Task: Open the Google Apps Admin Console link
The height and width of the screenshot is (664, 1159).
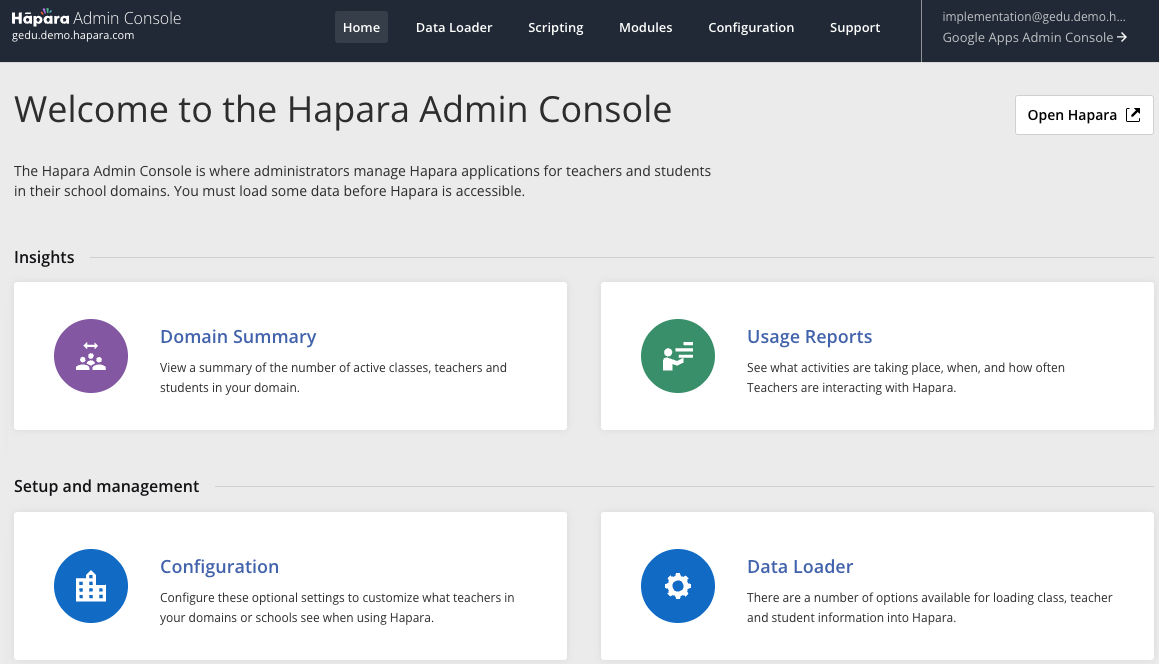Action: click(1034, 37)
